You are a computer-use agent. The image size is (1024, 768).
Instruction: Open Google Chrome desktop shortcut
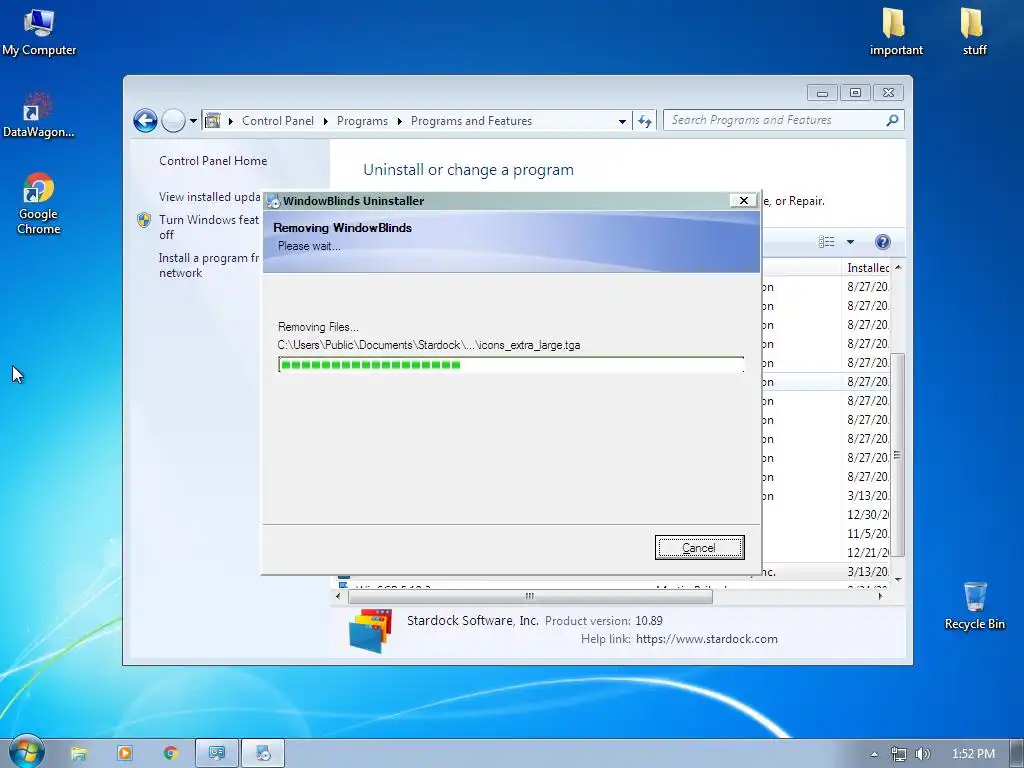[39, 203]
